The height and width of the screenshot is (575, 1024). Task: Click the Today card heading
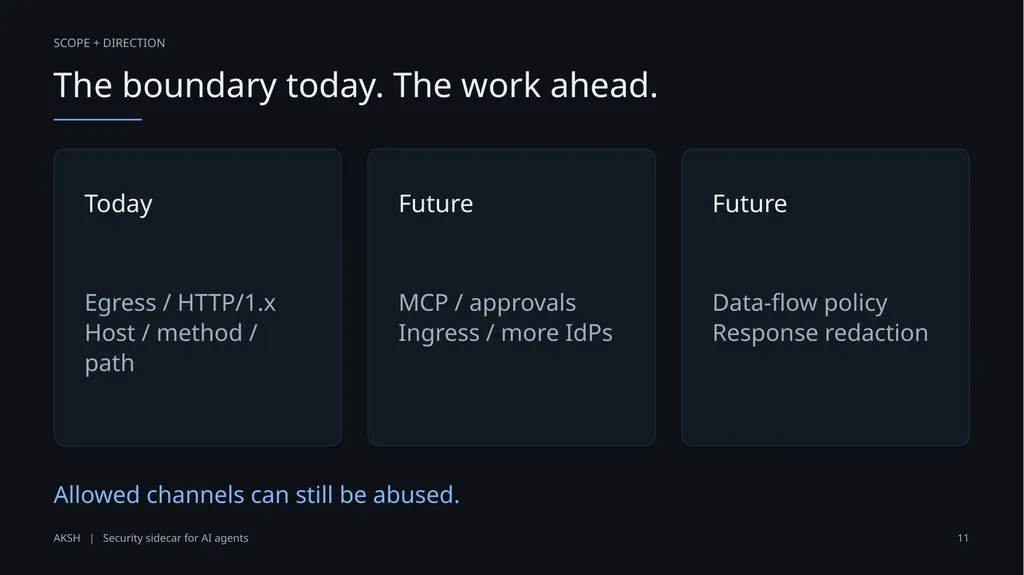(x=118, y=204)
